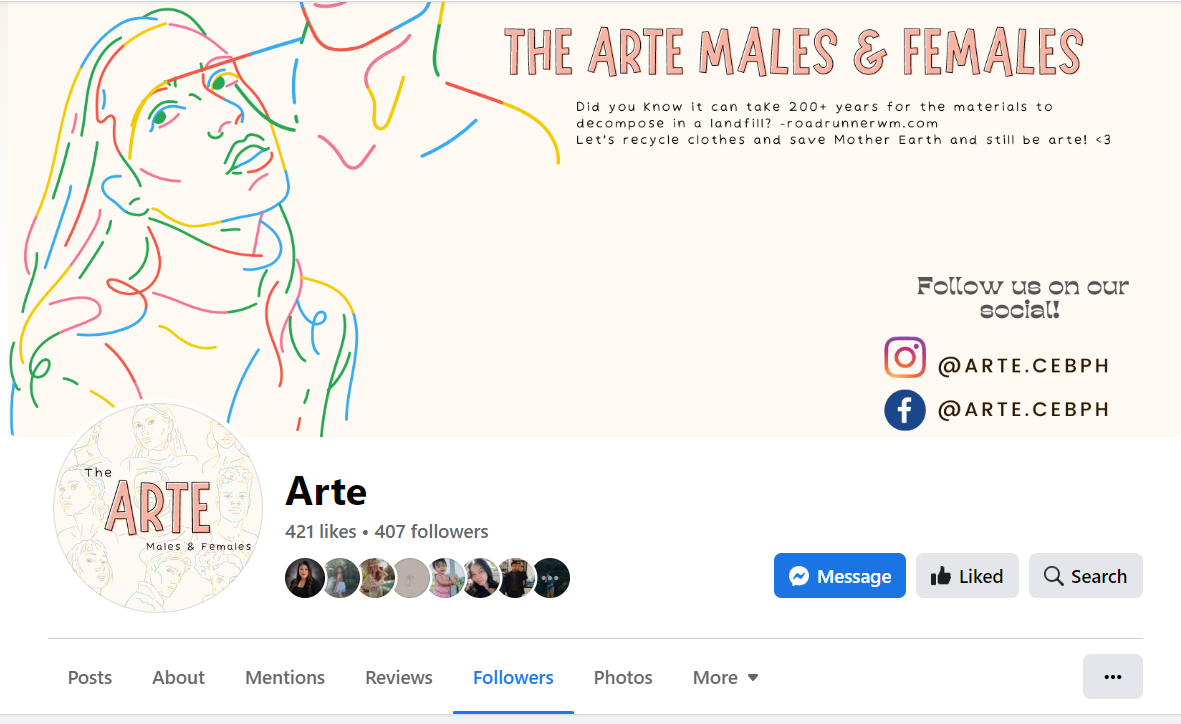Click the 421 likes link
The image size is (1181, 724).
(319, 531)
